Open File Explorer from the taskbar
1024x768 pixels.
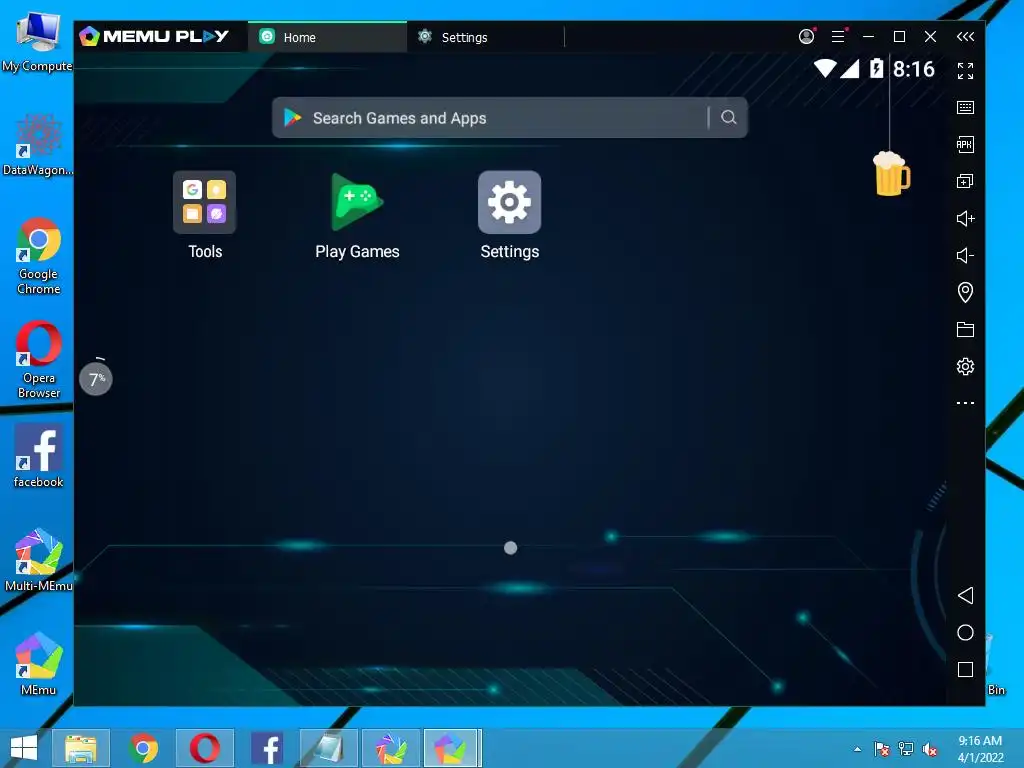(x=80, y=748)
